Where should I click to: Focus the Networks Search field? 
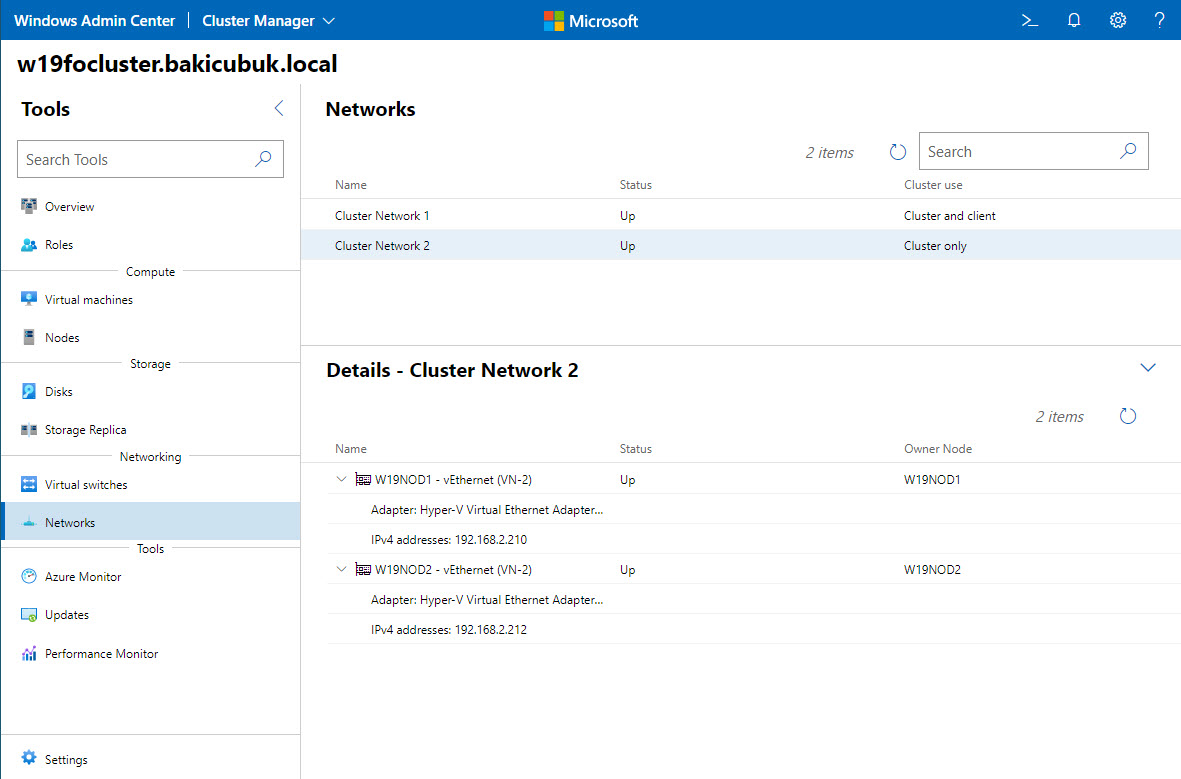click(1033, 151)
